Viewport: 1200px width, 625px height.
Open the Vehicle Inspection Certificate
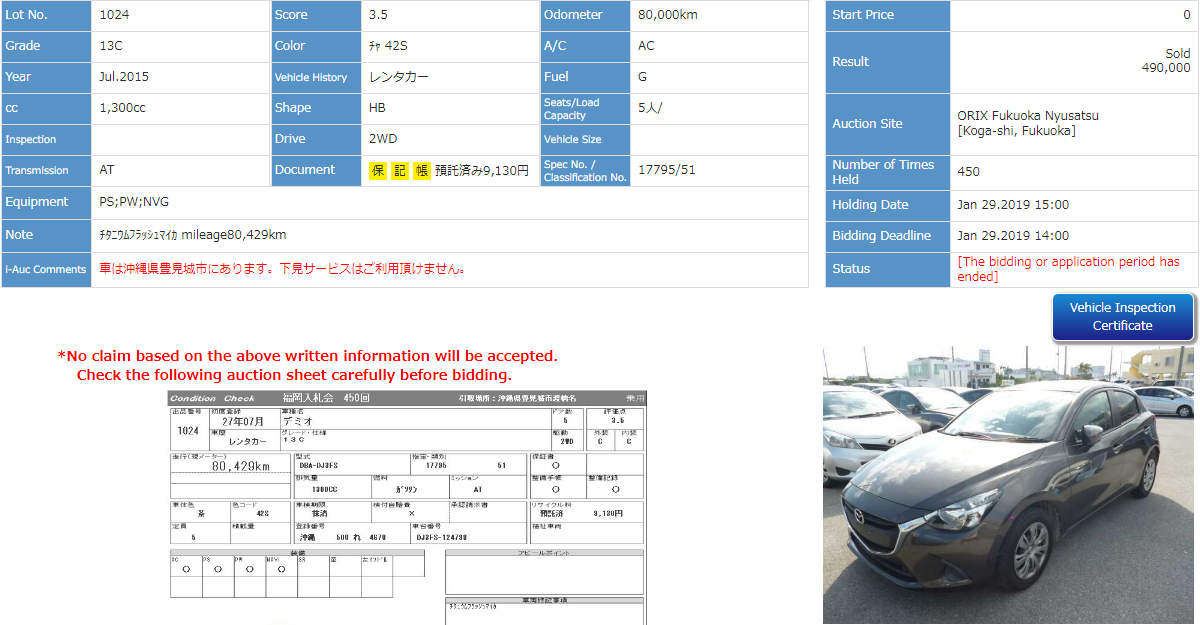(1122, 317)
